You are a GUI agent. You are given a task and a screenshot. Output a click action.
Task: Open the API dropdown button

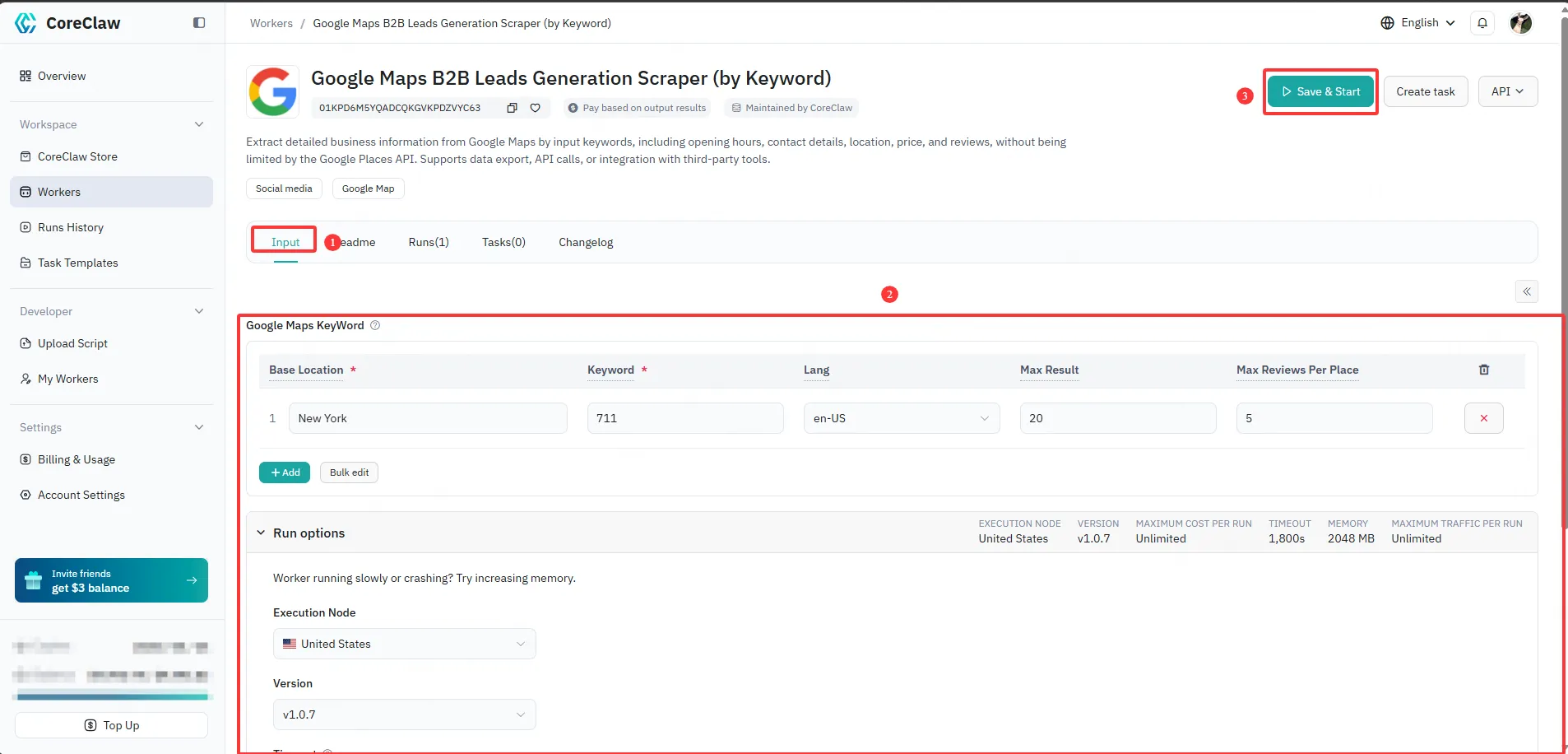tap(1508, 91)
